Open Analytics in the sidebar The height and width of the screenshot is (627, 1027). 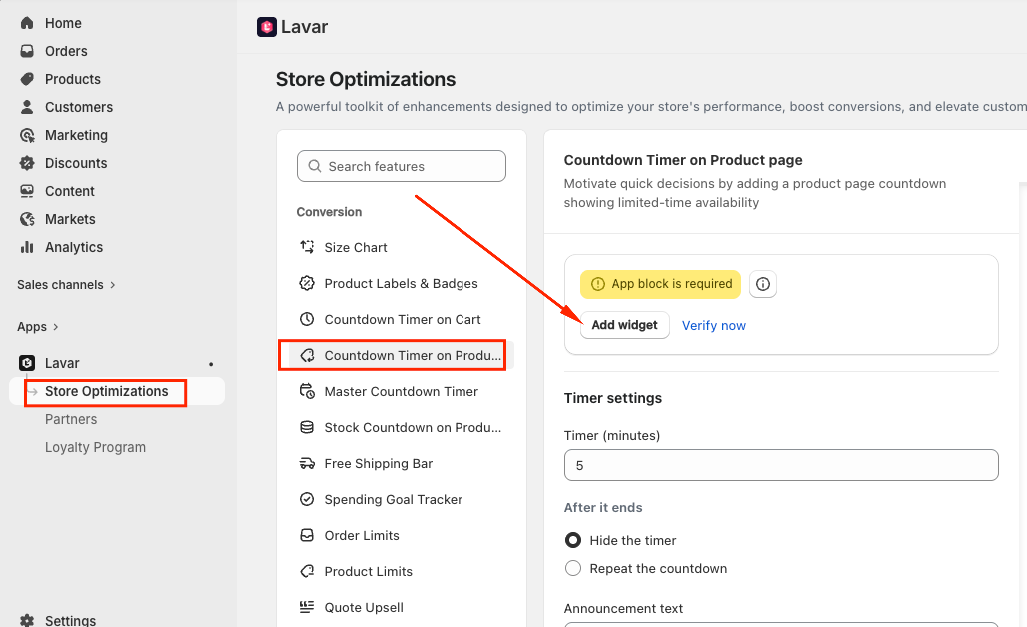point(73,247)
